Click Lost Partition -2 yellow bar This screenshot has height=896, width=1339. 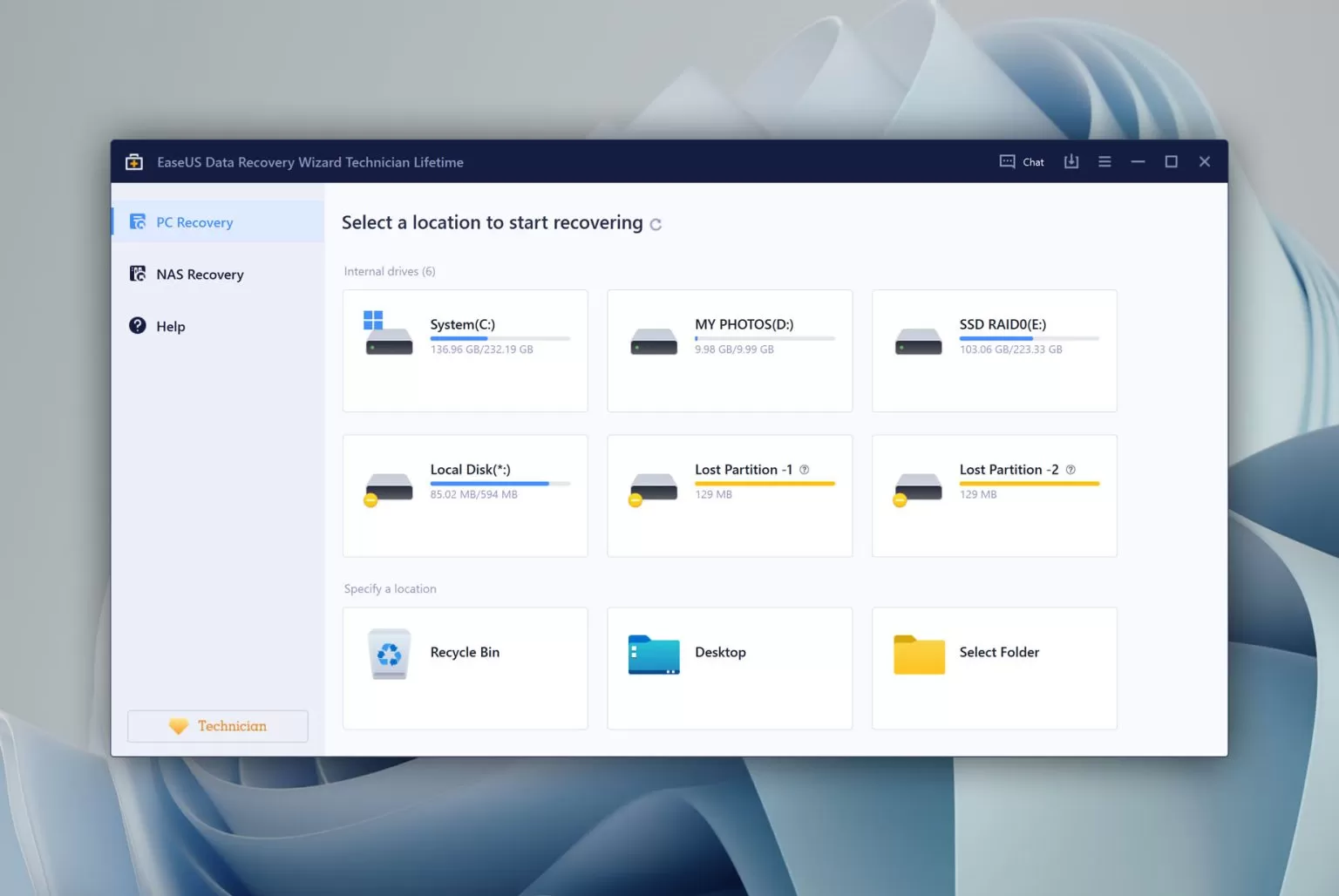coord(1030,483)
